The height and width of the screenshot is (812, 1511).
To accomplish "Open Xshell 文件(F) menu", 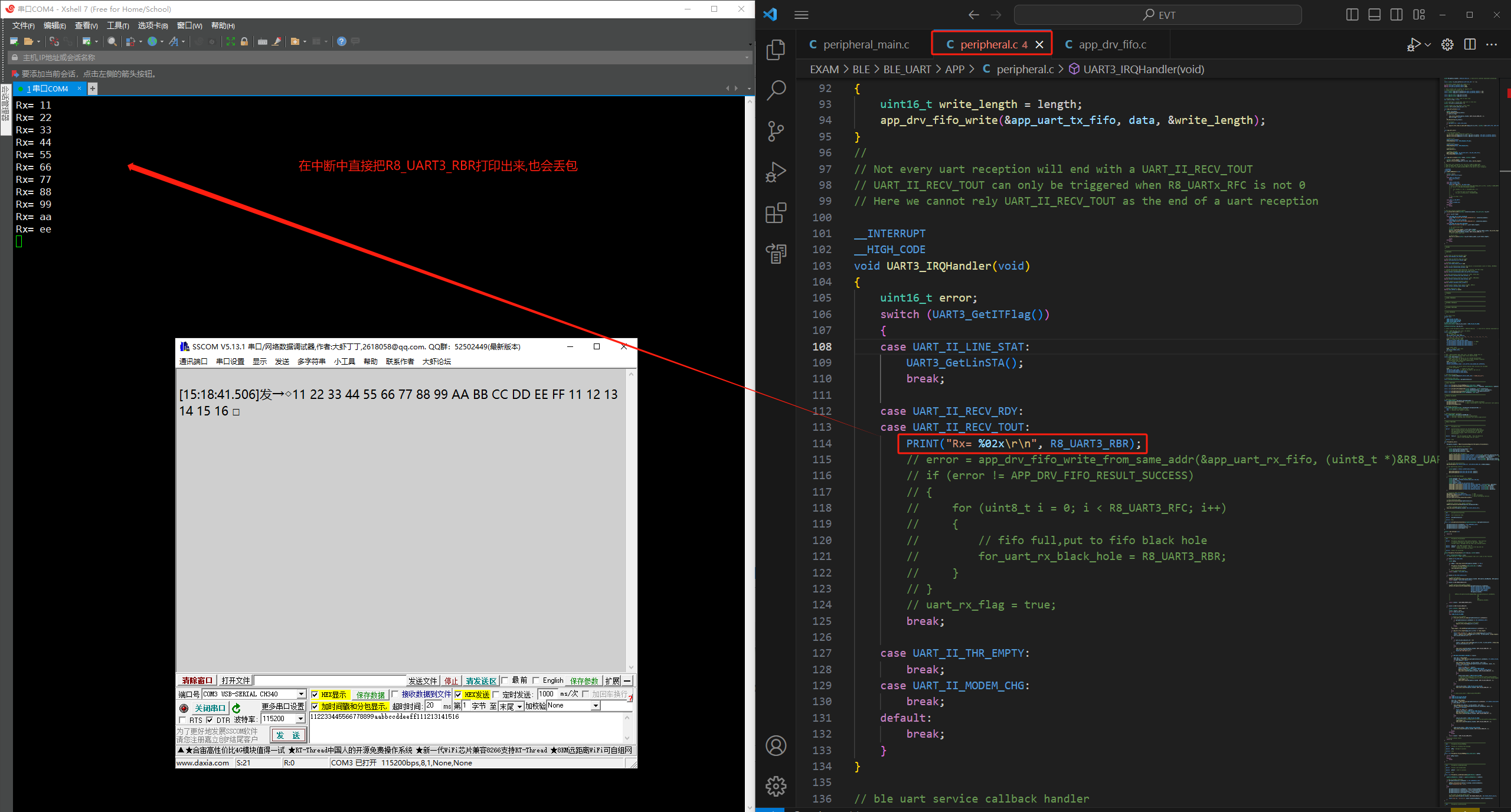I will click(x=24, y=25).
